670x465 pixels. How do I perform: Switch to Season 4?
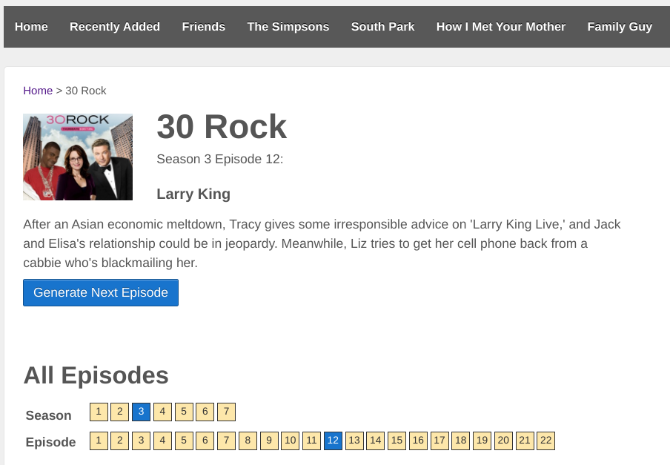pyautogui.click(x=163, y=412)
